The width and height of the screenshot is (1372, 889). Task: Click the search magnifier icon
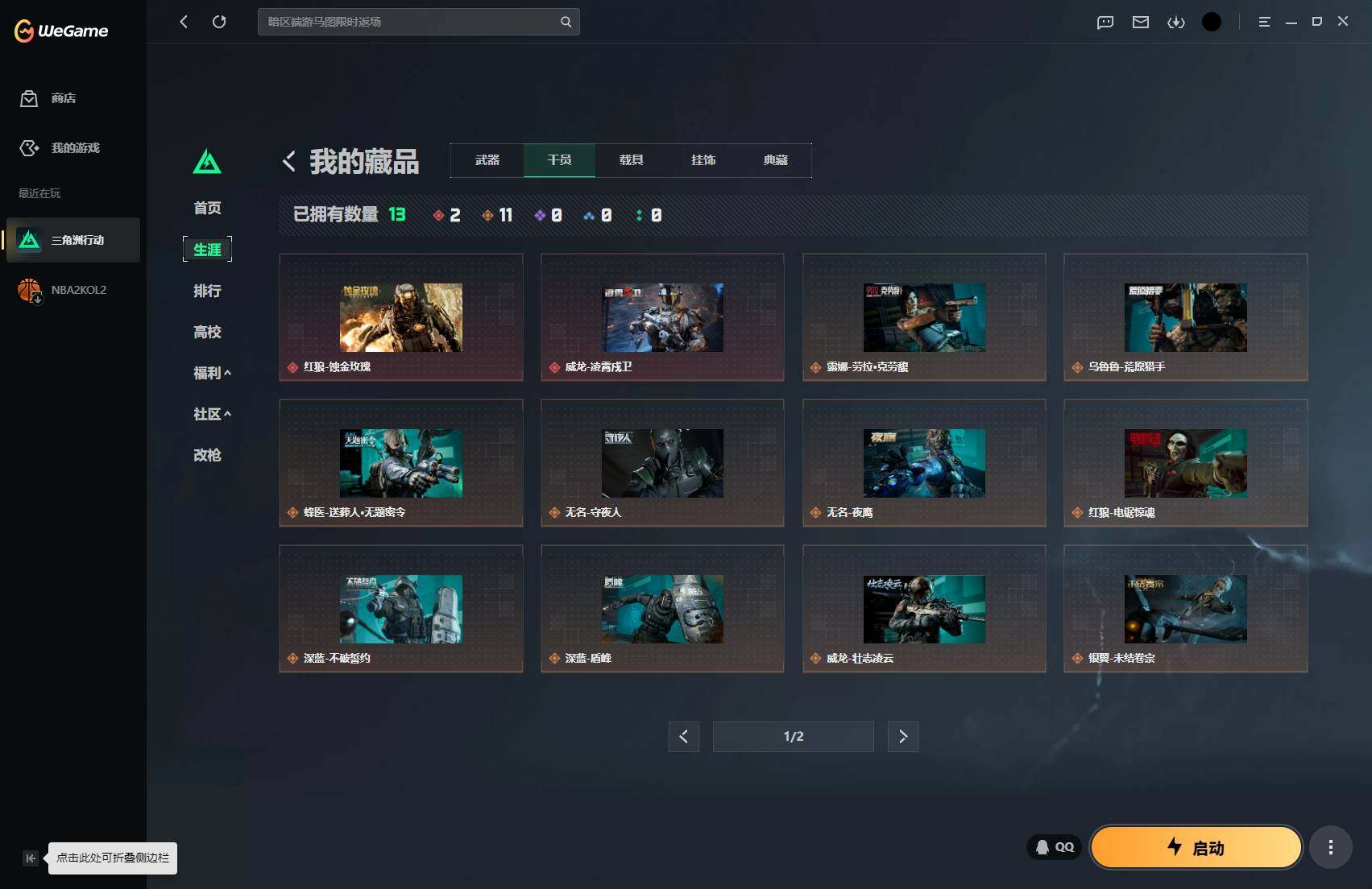[x=566, y=22]
